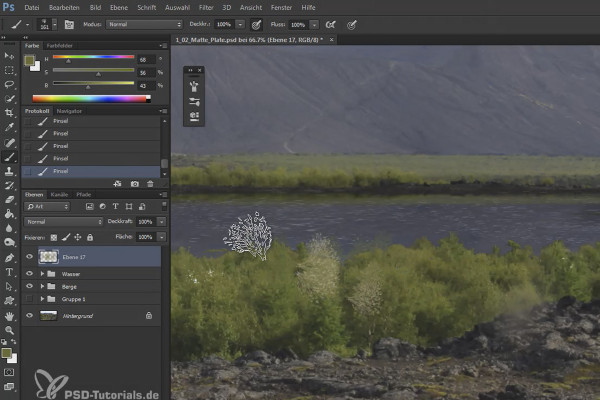Switch to the Farbfelder tab
The height and width of the screenshot is (400, 600).
point(59,46)
